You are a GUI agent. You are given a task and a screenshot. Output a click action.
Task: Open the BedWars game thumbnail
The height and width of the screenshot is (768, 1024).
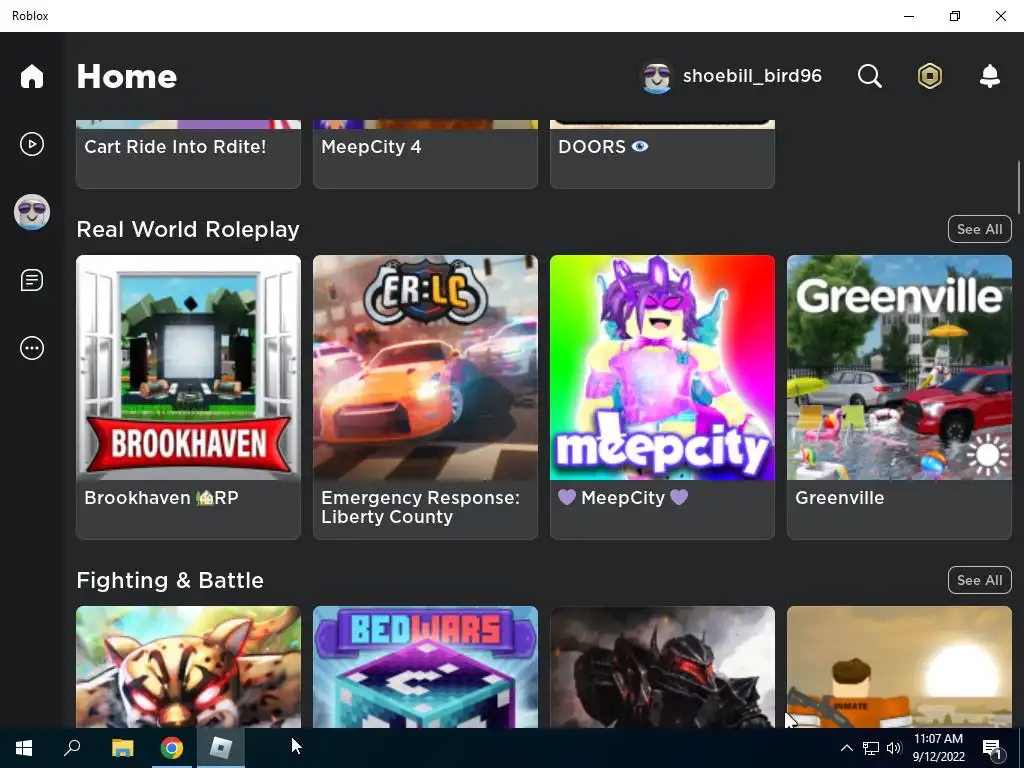point(425,667)
